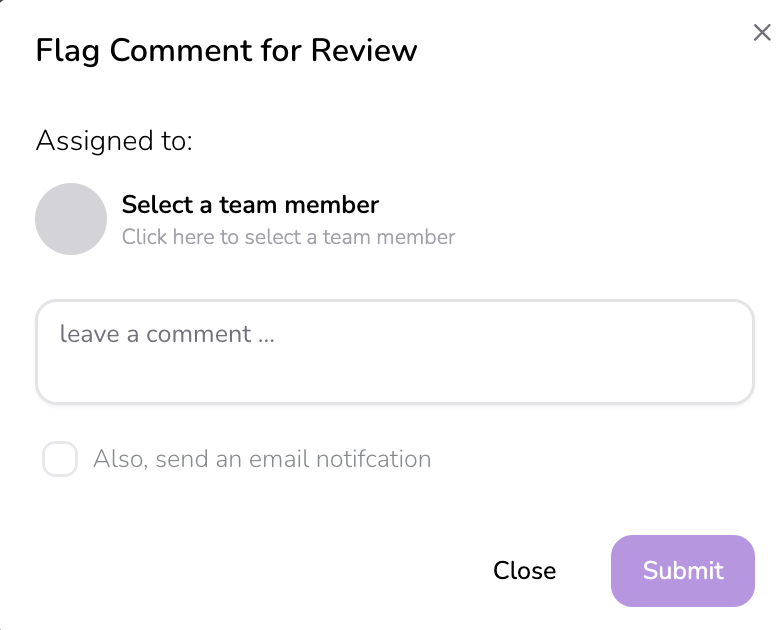This screenshot has height=630, width=782.
Task: Close the Flag Comment dialog using top-right X
Action: [x=762, y=33]
